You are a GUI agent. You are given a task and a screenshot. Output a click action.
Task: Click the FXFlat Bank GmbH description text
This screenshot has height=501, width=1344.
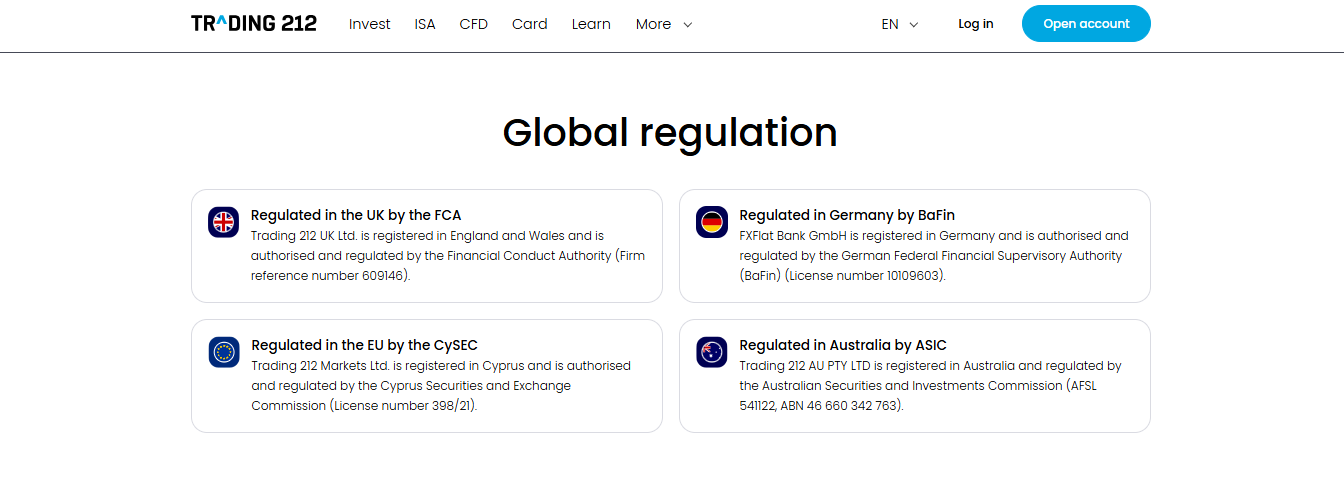[933, 255]
